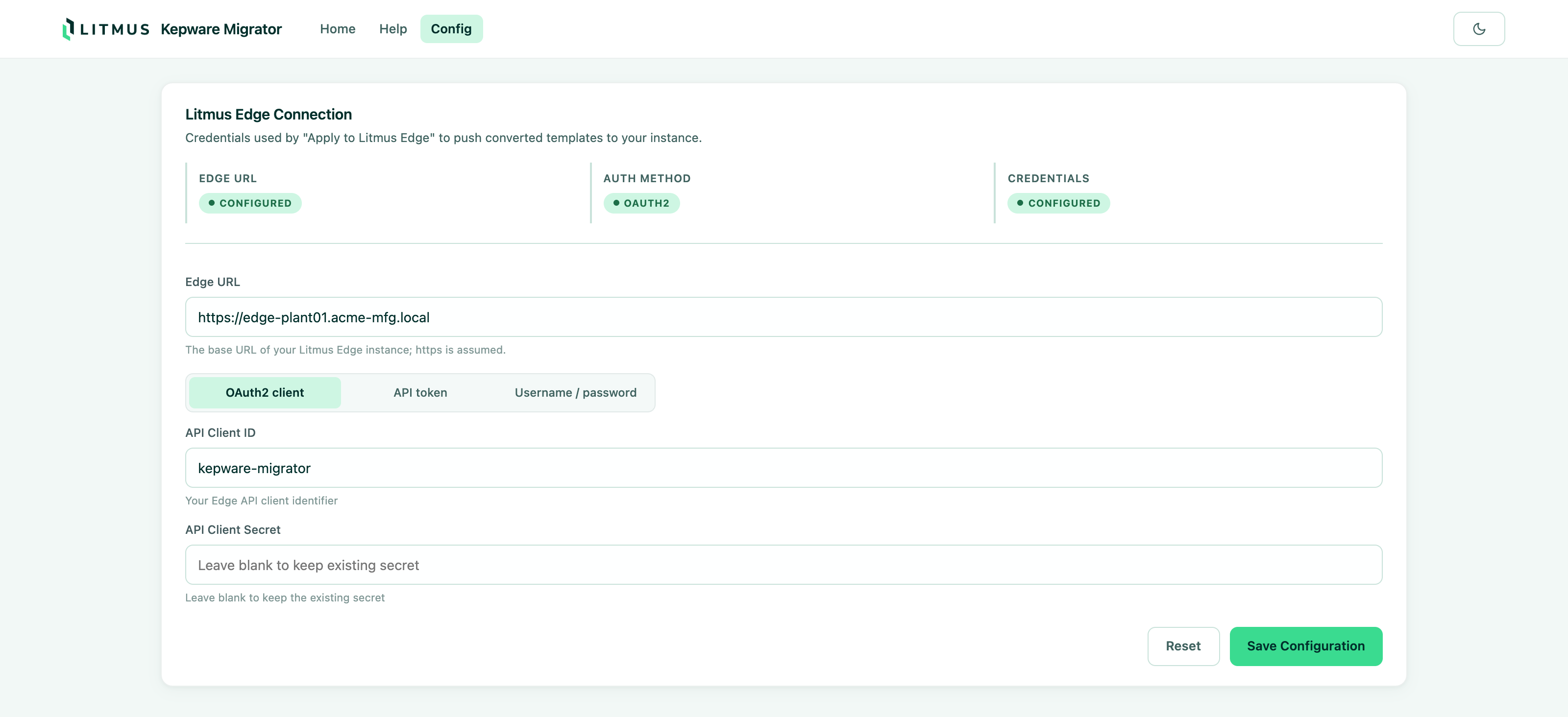Select OAuth2 client auth method
Image resolution: width=1568 pixels, height=717 pixels.
[265, 392]
